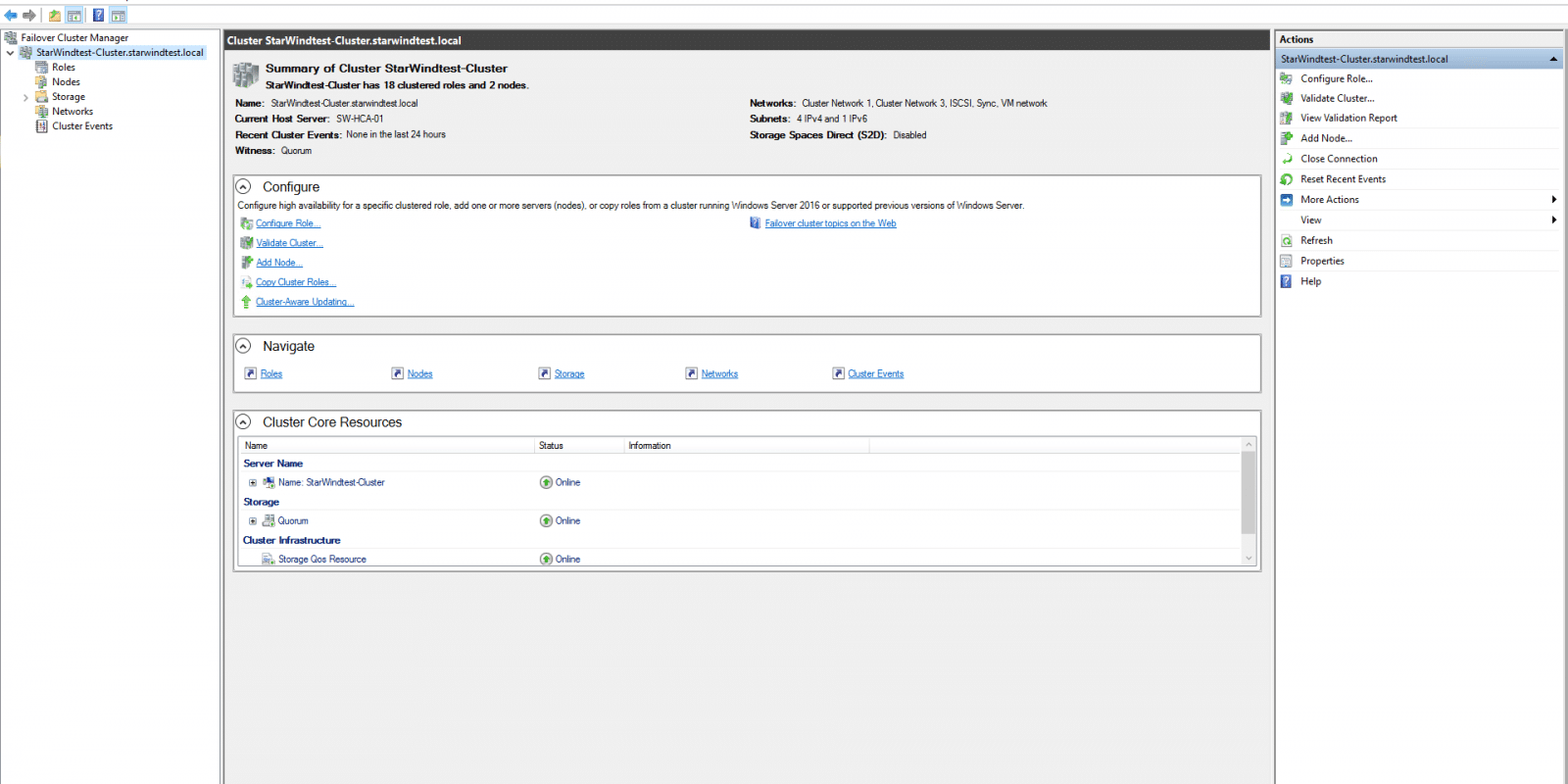This screenshot has height=784, width=1568.
Task: Collapse the StarWindtest-Cluster tree node
Action: (11, 53)
